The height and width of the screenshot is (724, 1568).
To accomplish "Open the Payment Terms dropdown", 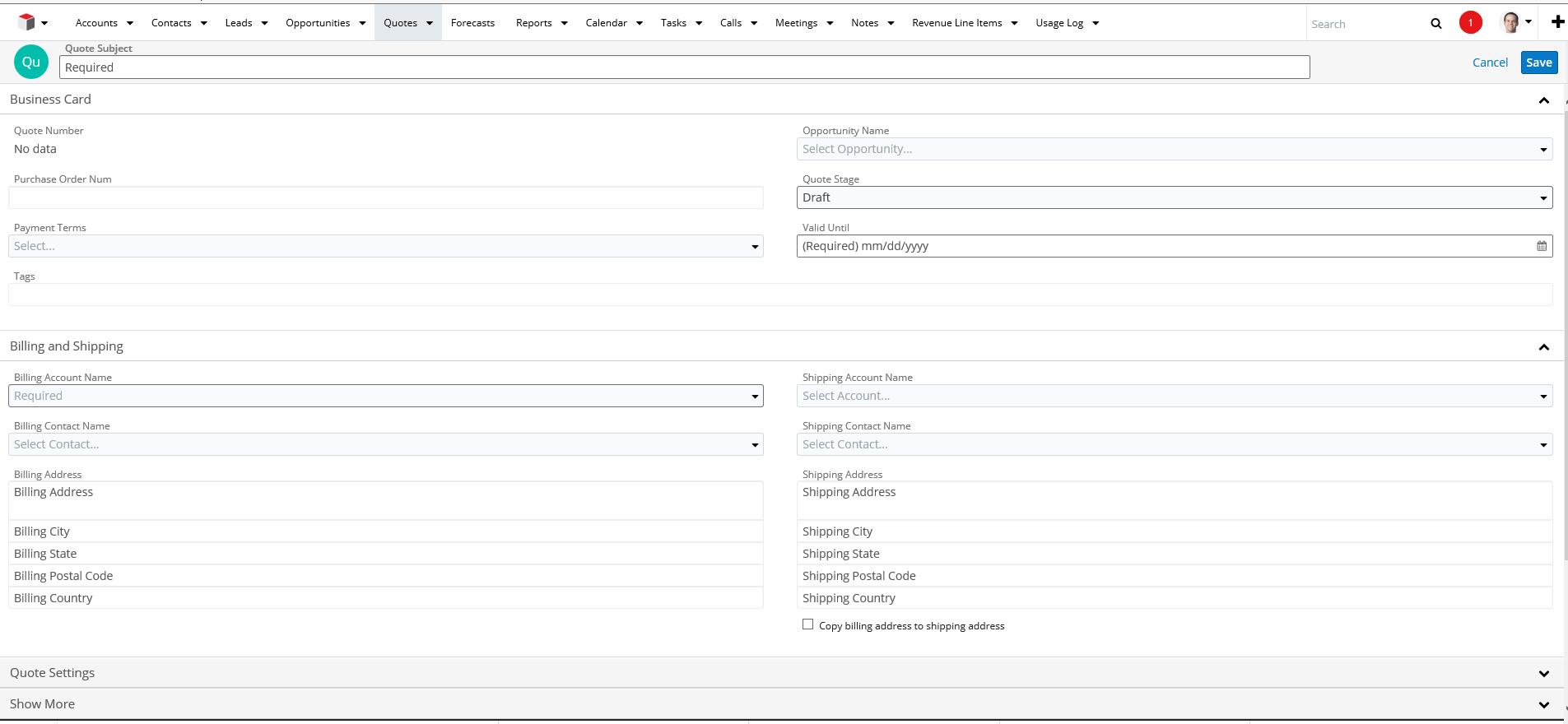I will tap(385, 246).
